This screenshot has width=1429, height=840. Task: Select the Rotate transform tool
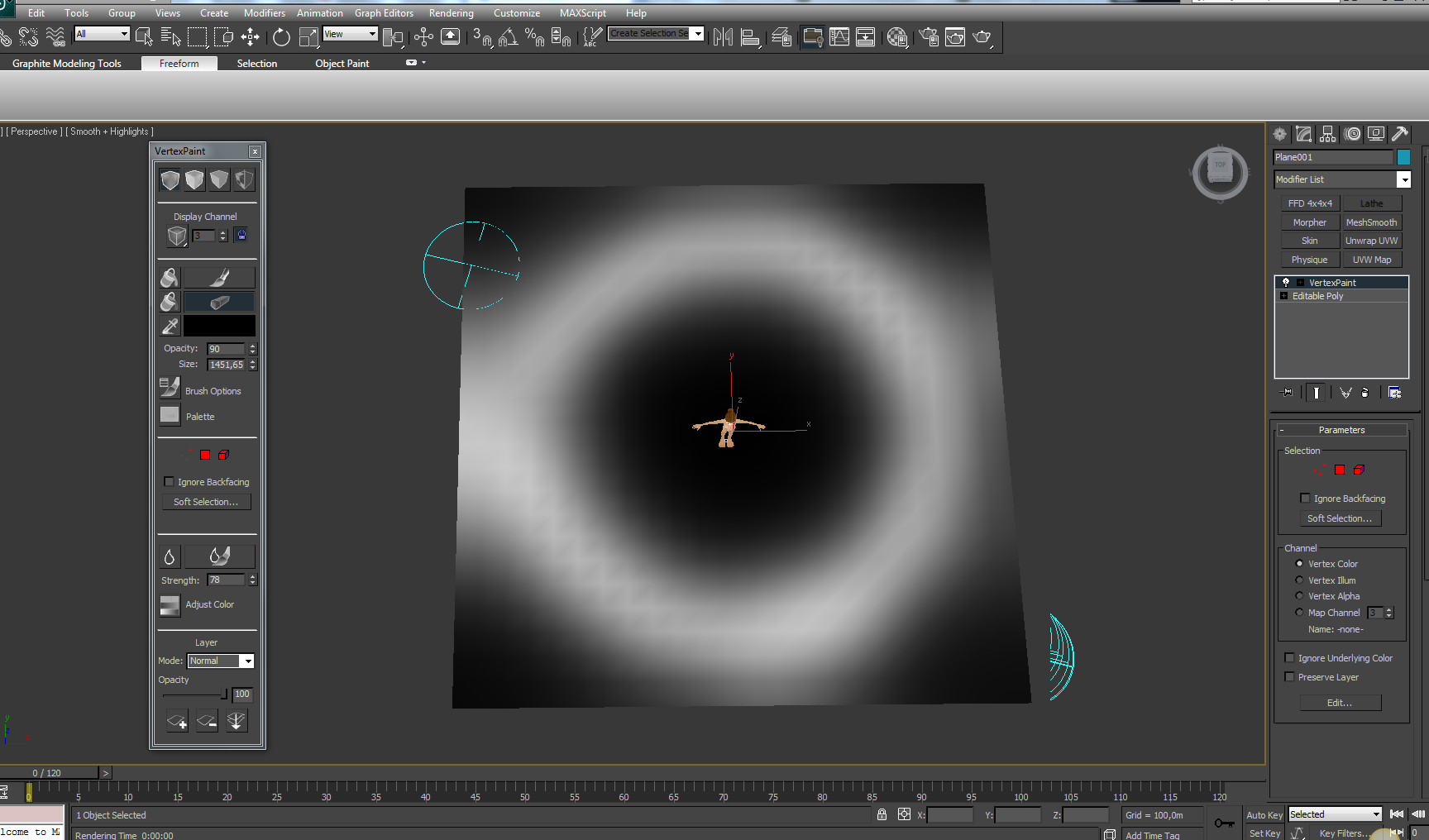281,36
